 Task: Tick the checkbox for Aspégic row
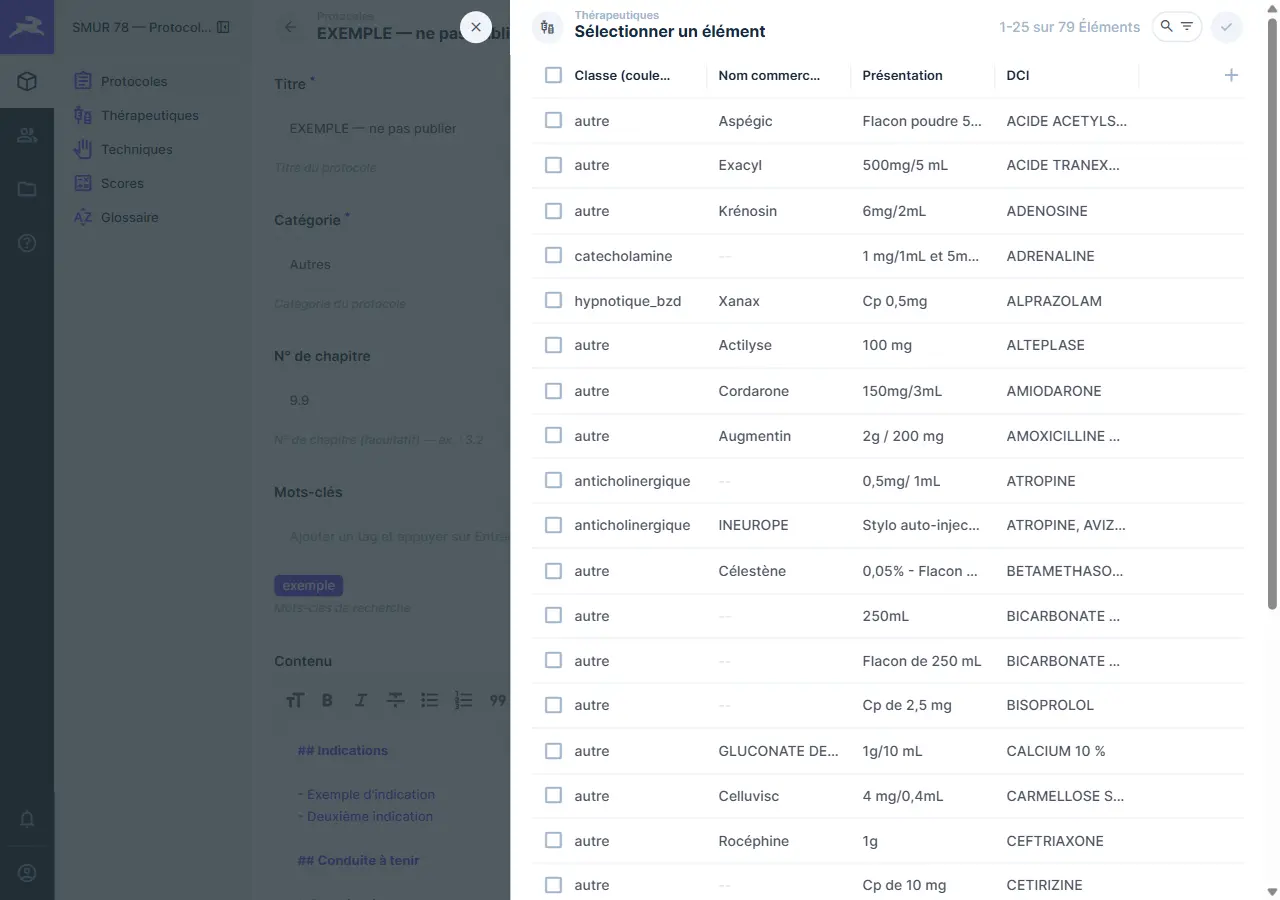pos(553,120)
